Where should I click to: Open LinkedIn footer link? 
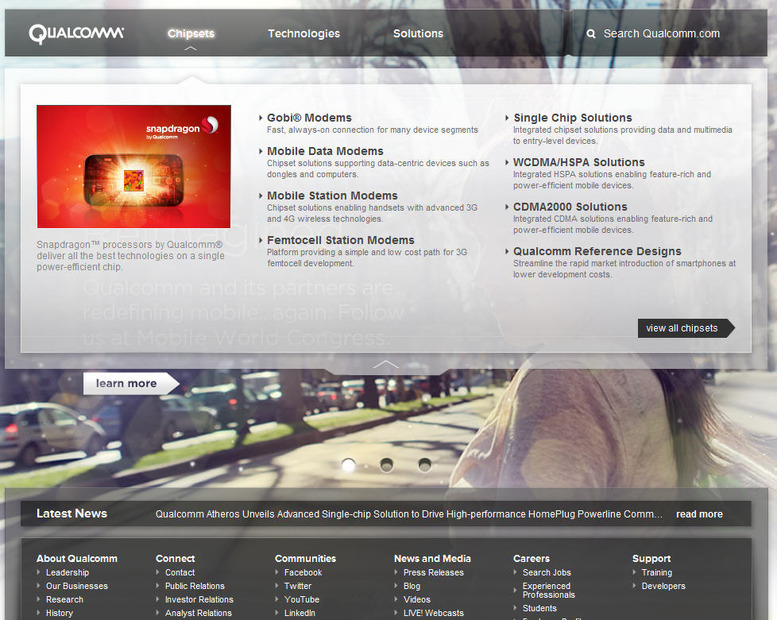click(x=300, y=613)
